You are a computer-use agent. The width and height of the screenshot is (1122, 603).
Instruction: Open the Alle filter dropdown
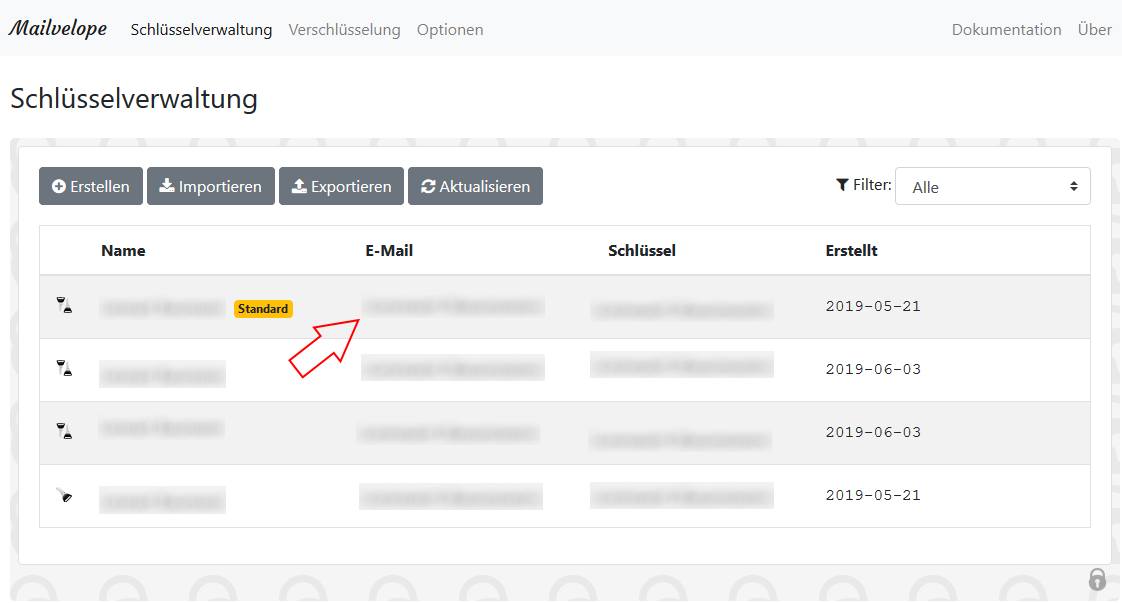[992, 186]
